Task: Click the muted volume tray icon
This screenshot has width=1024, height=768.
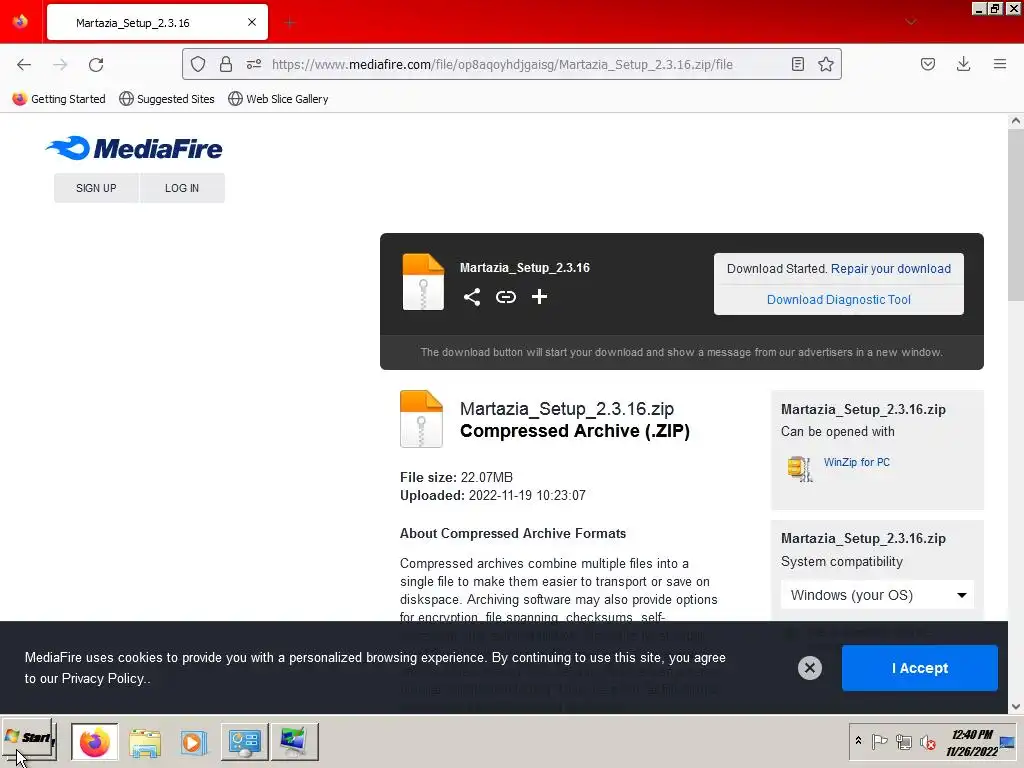Action: click(x=927, y=742)
